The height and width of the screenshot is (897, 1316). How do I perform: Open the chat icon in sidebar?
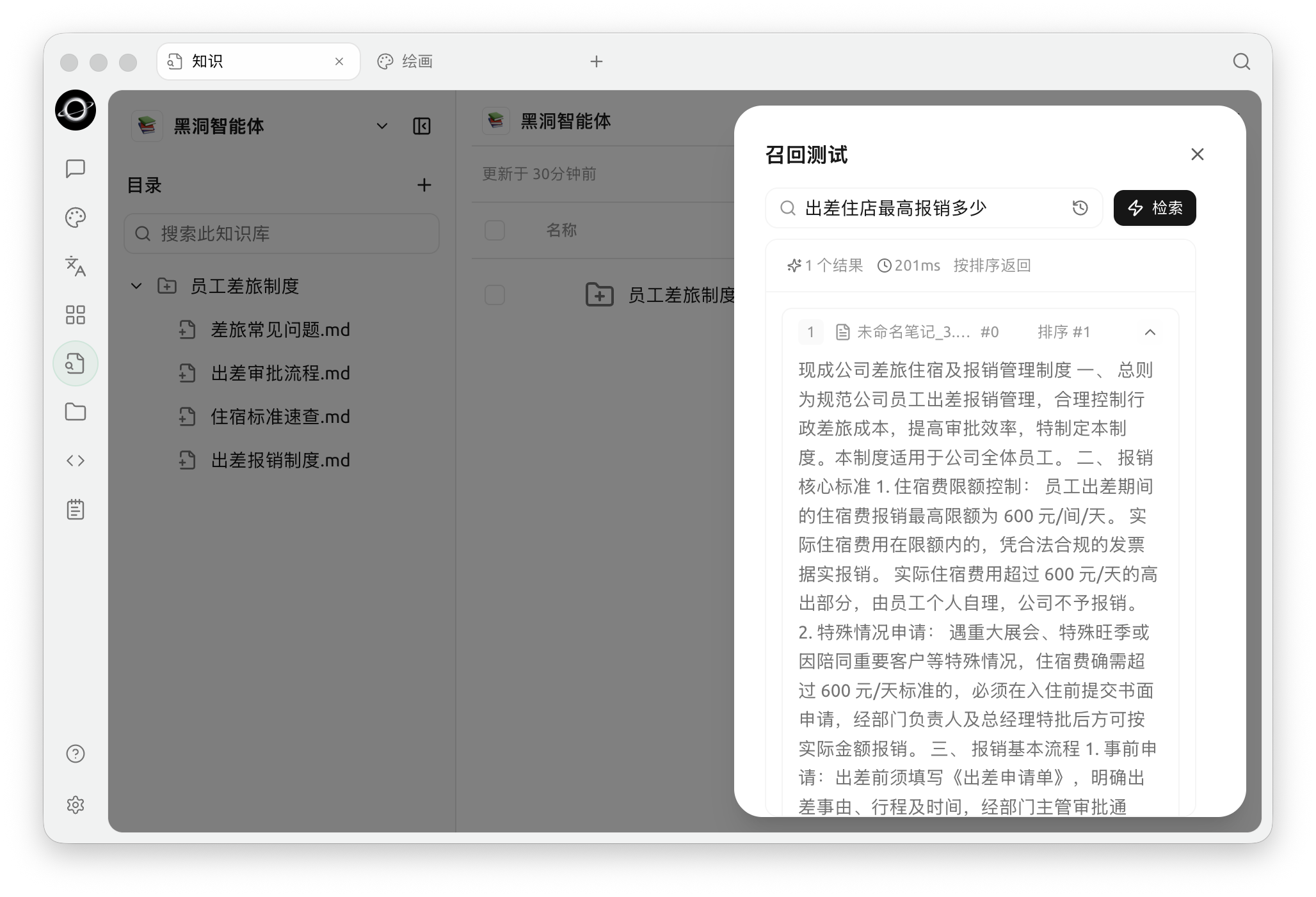tap(76, 169)
